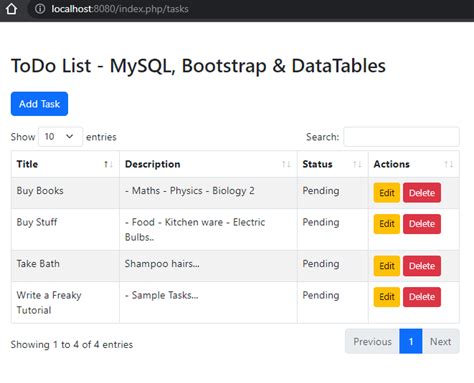474x383 pixels.
Task: Edit the Take Bath task
Action: pos(387,266)
